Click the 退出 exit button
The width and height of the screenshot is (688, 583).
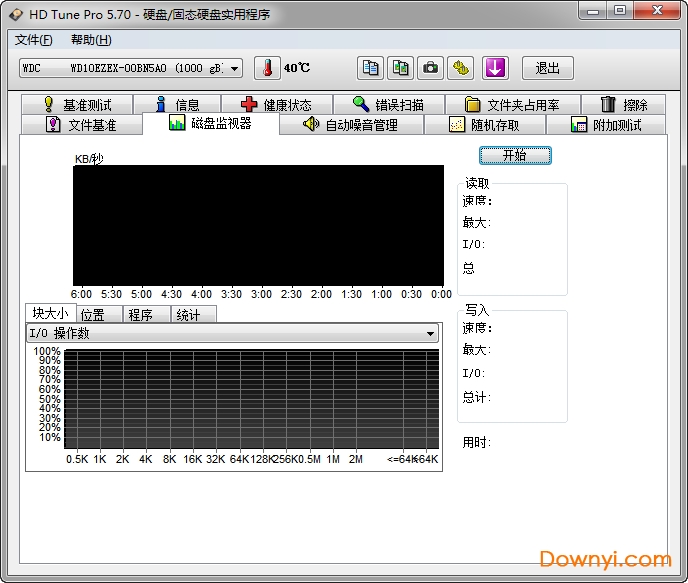tap(547, 68)
